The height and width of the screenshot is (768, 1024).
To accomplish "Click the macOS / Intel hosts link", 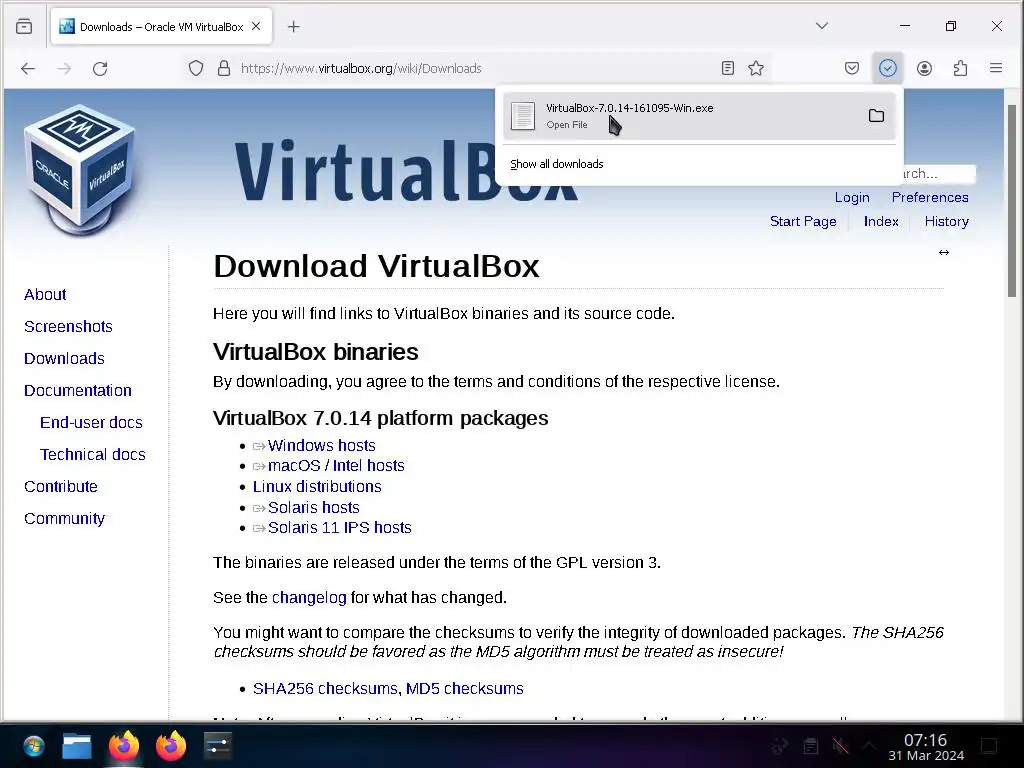I will coord(336,466).
